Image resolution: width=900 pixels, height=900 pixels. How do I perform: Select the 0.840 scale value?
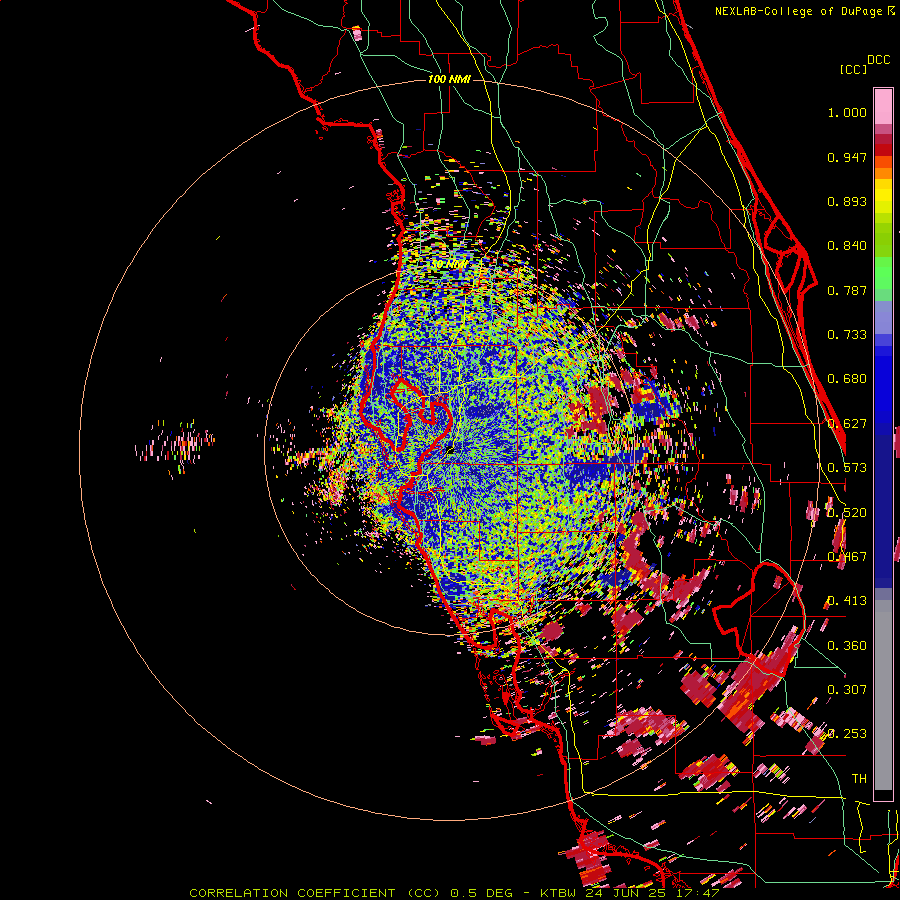pos(847,246)
